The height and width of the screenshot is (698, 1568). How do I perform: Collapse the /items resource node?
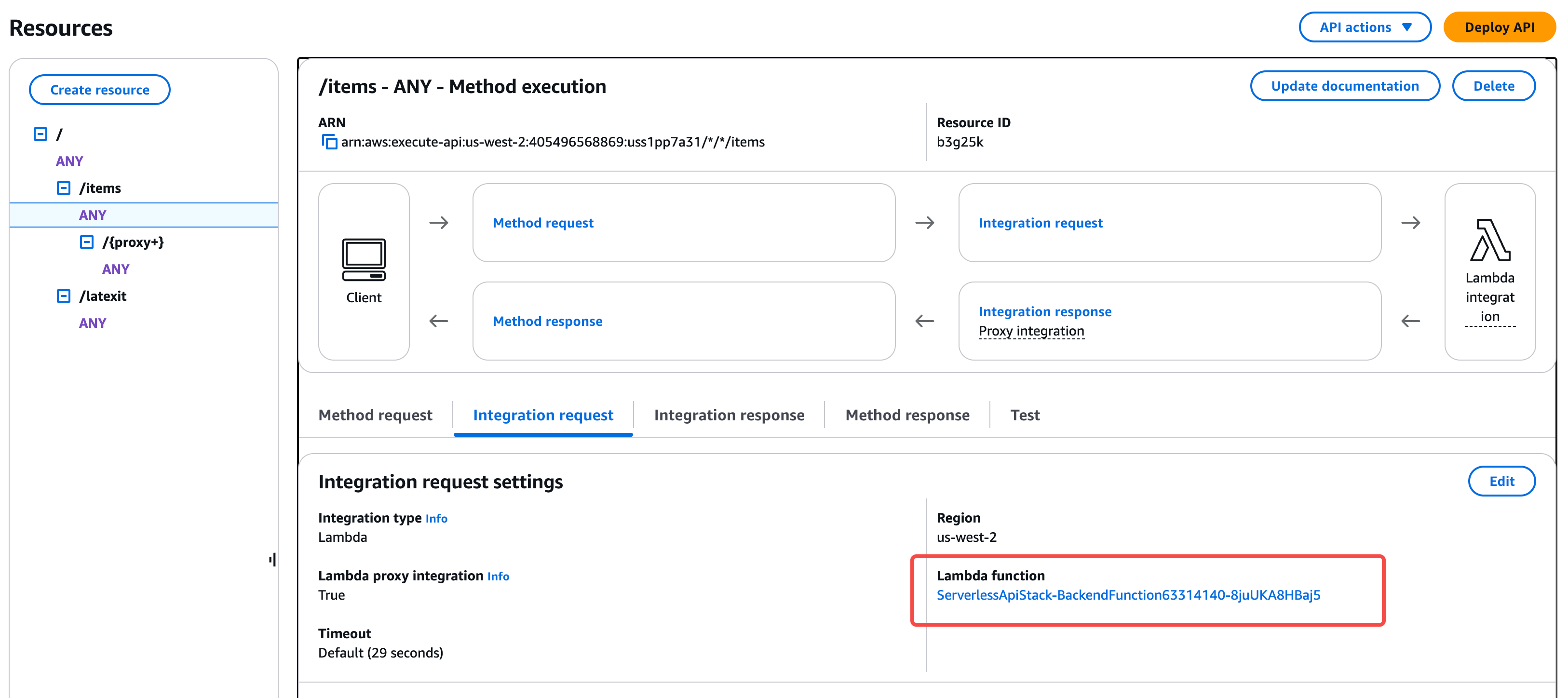63,188
